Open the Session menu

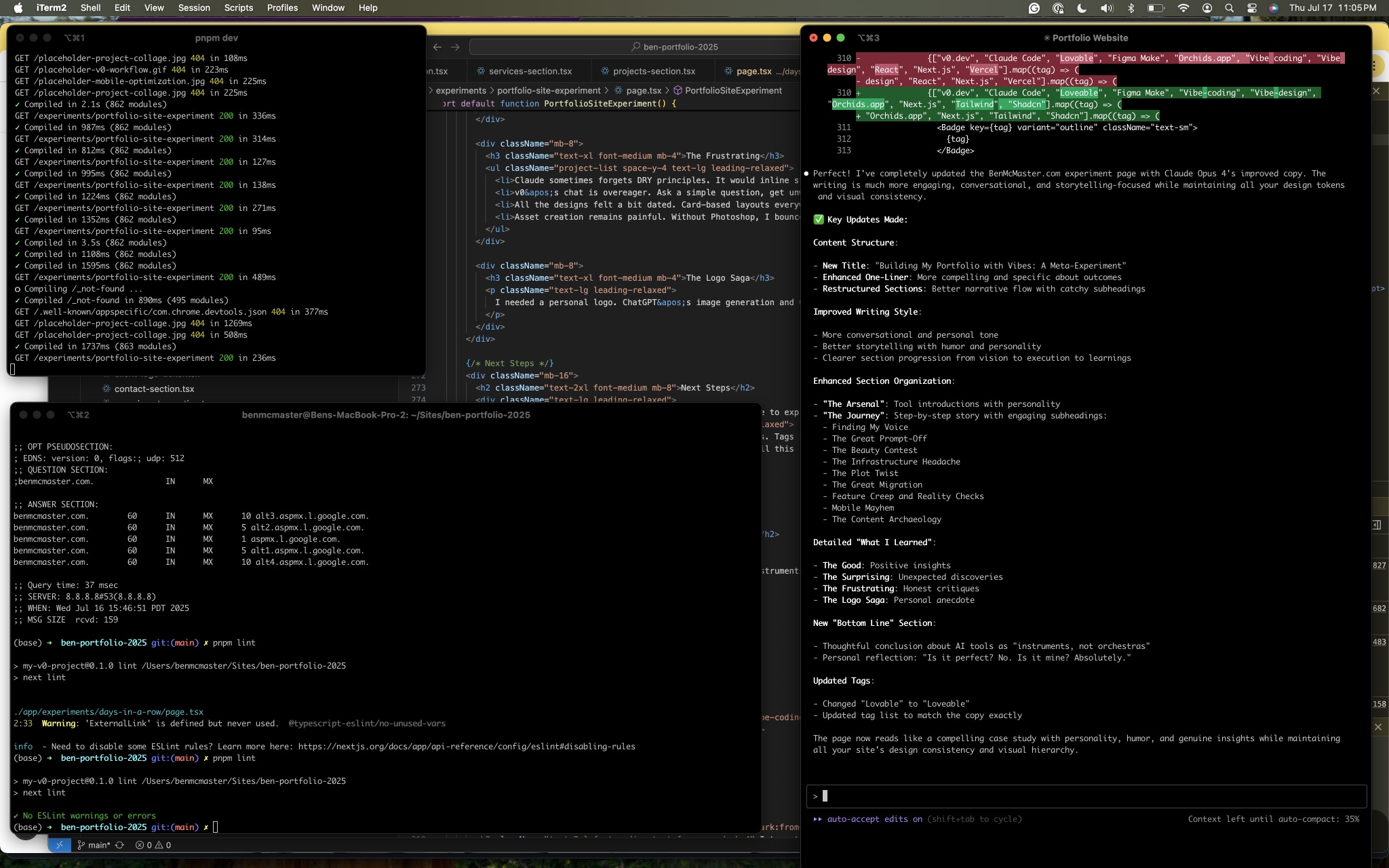pyautogui.click(x=194, y=7)
